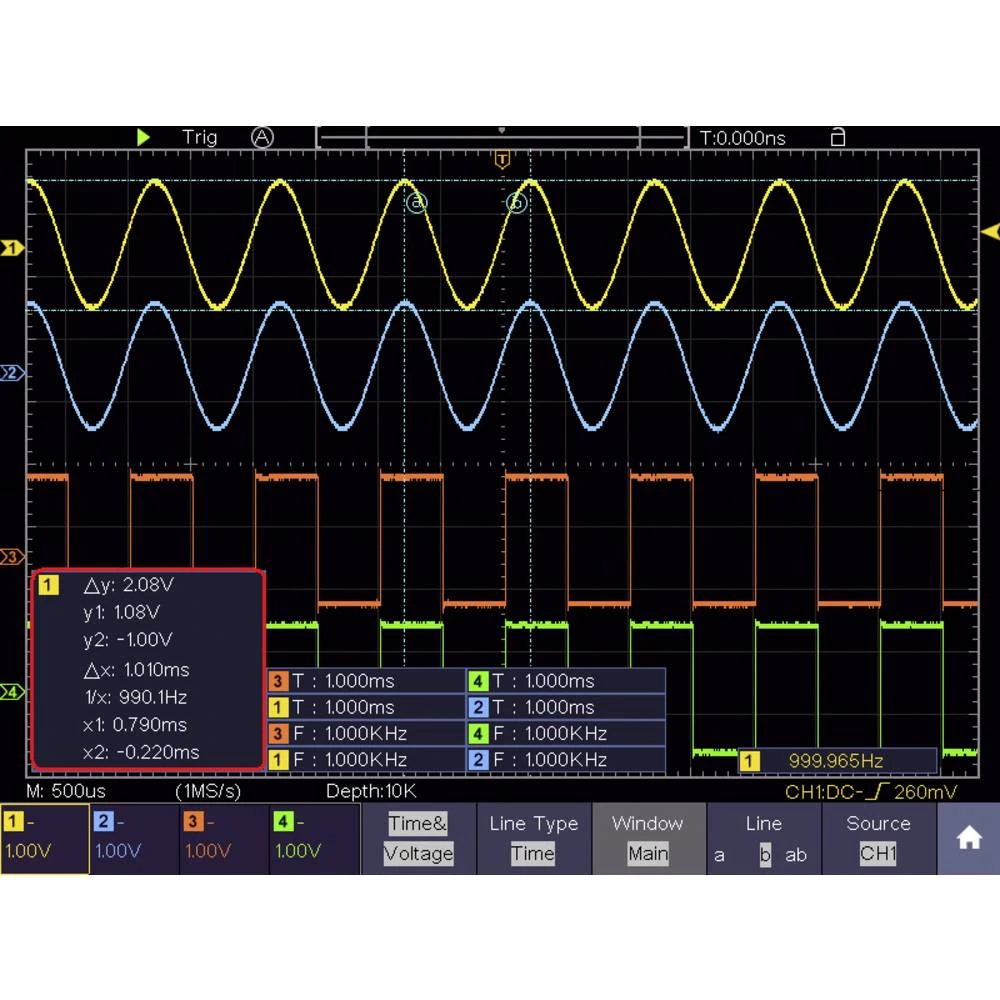
Task: Click the padlock icon in top bar
Action: click(x=838, y=137)
